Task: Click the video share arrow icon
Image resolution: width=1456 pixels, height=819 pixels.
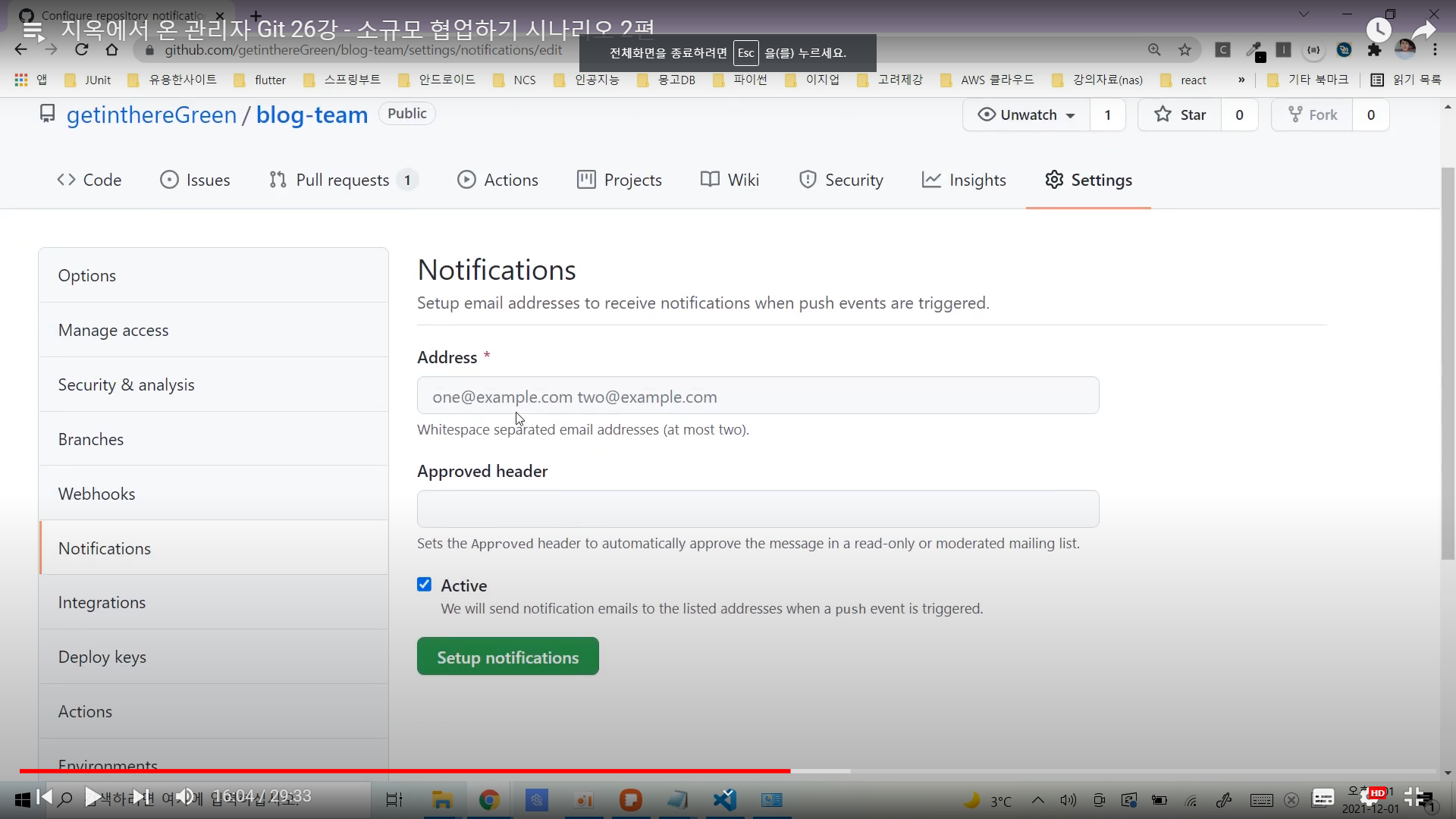Action: tap(1424, 30)
